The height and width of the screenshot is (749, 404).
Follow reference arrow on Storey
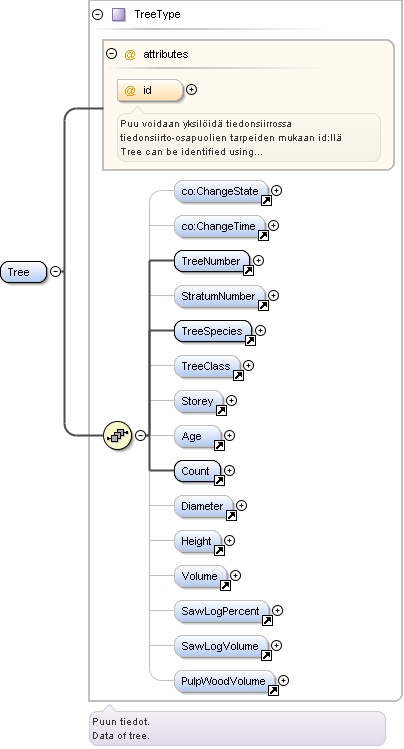(x=221, y=411)
